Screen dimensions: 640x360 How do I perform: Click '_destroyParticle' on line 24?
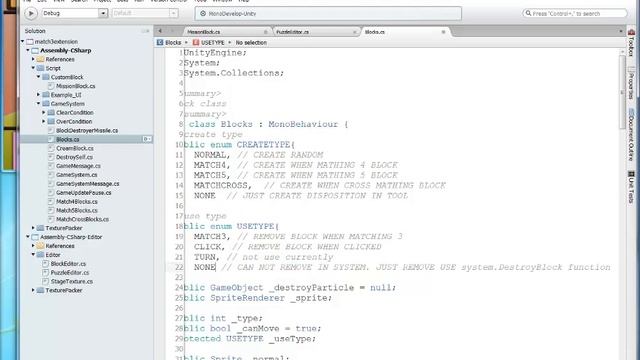click(312, 288)
